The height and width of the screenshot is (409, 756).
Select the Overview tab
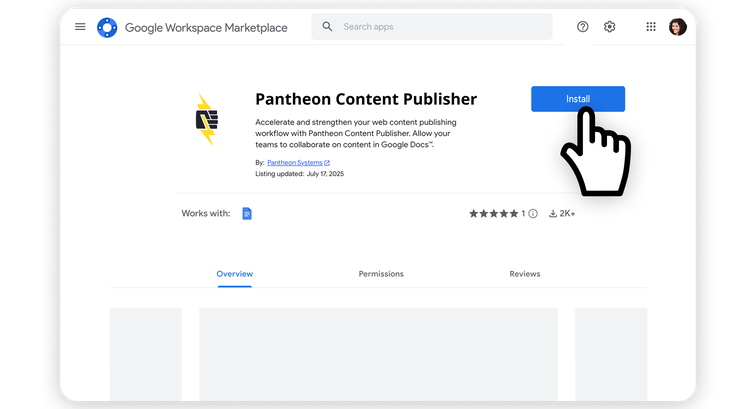(x=234, y=274)
